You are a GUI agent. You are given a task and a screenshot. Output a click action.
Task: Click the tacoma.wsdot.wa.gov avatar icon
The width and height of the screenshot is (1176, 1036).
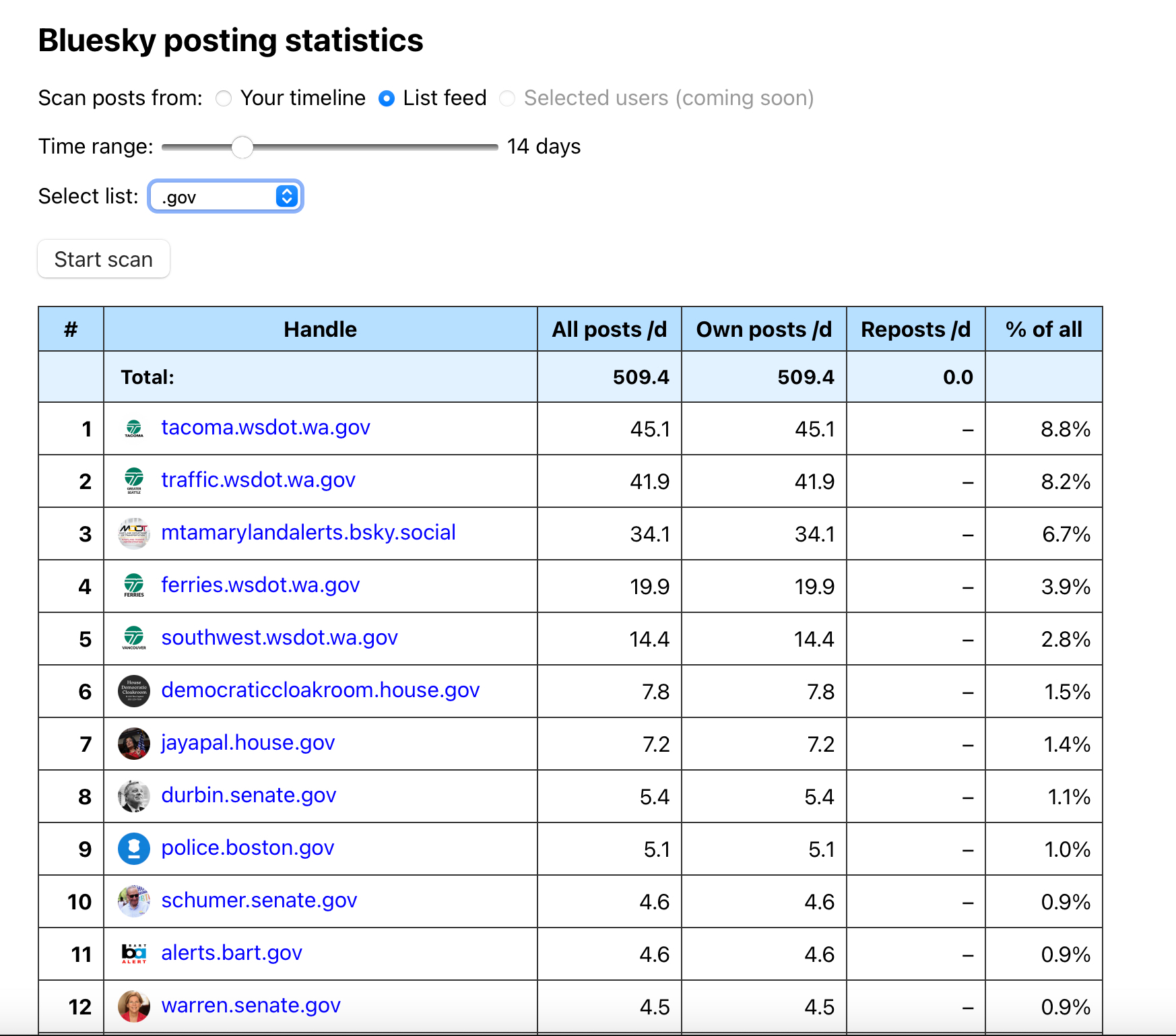click(x=134, y=428)
